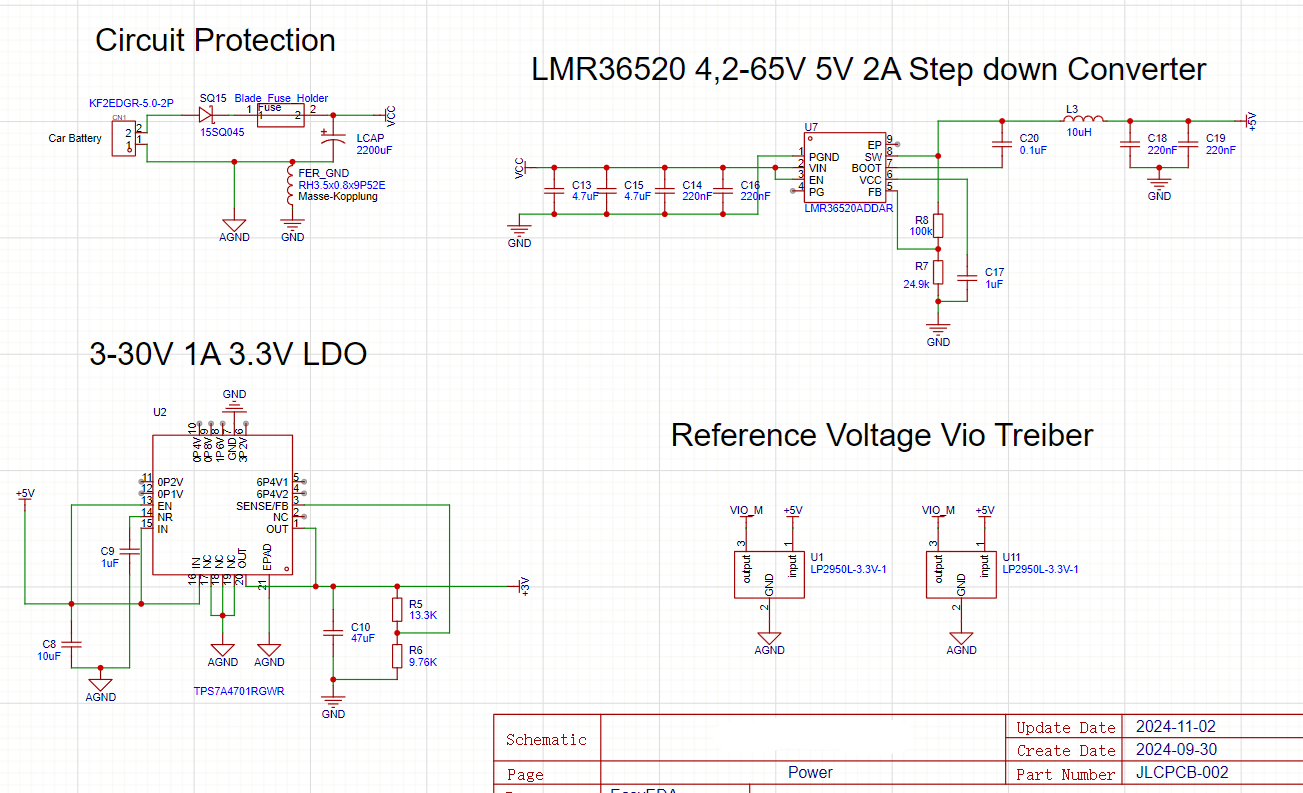This screenshot has width=1303, height=793.
Task: Click the C13 designator label
Action: click(581, 186)
